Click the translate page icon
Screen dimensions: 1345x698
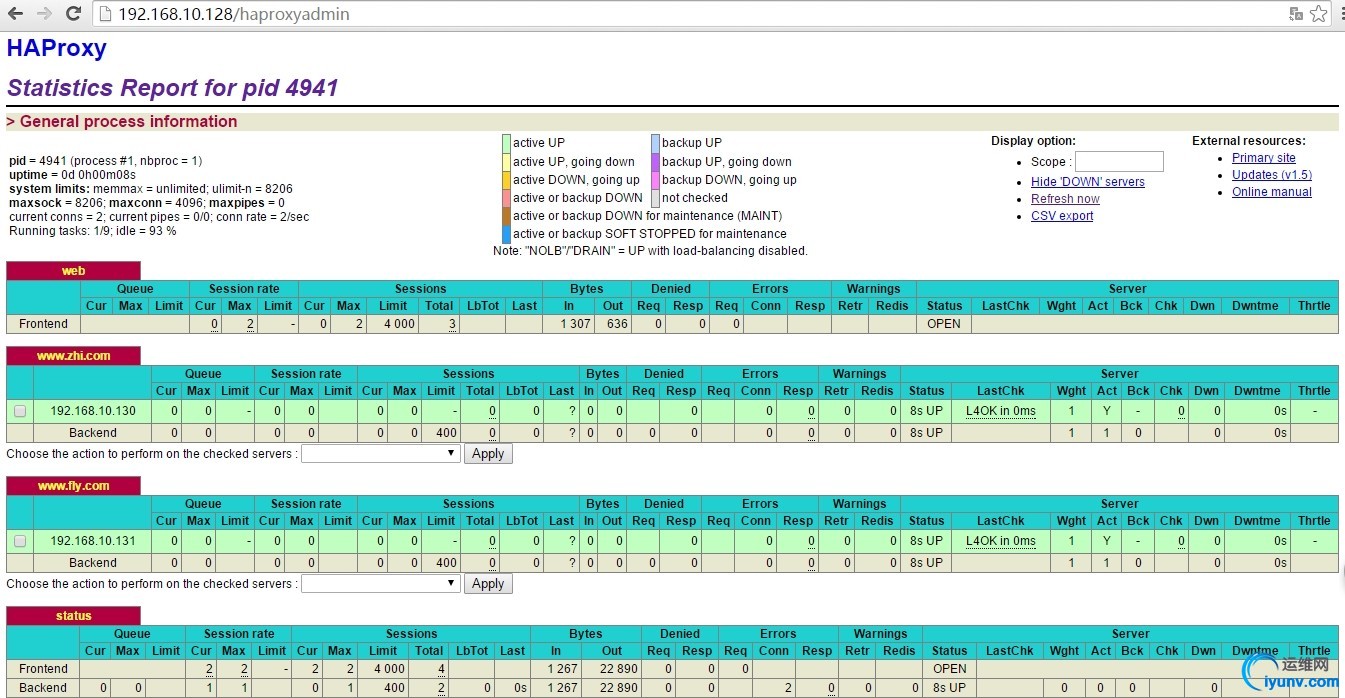(x=1296, y=14)
